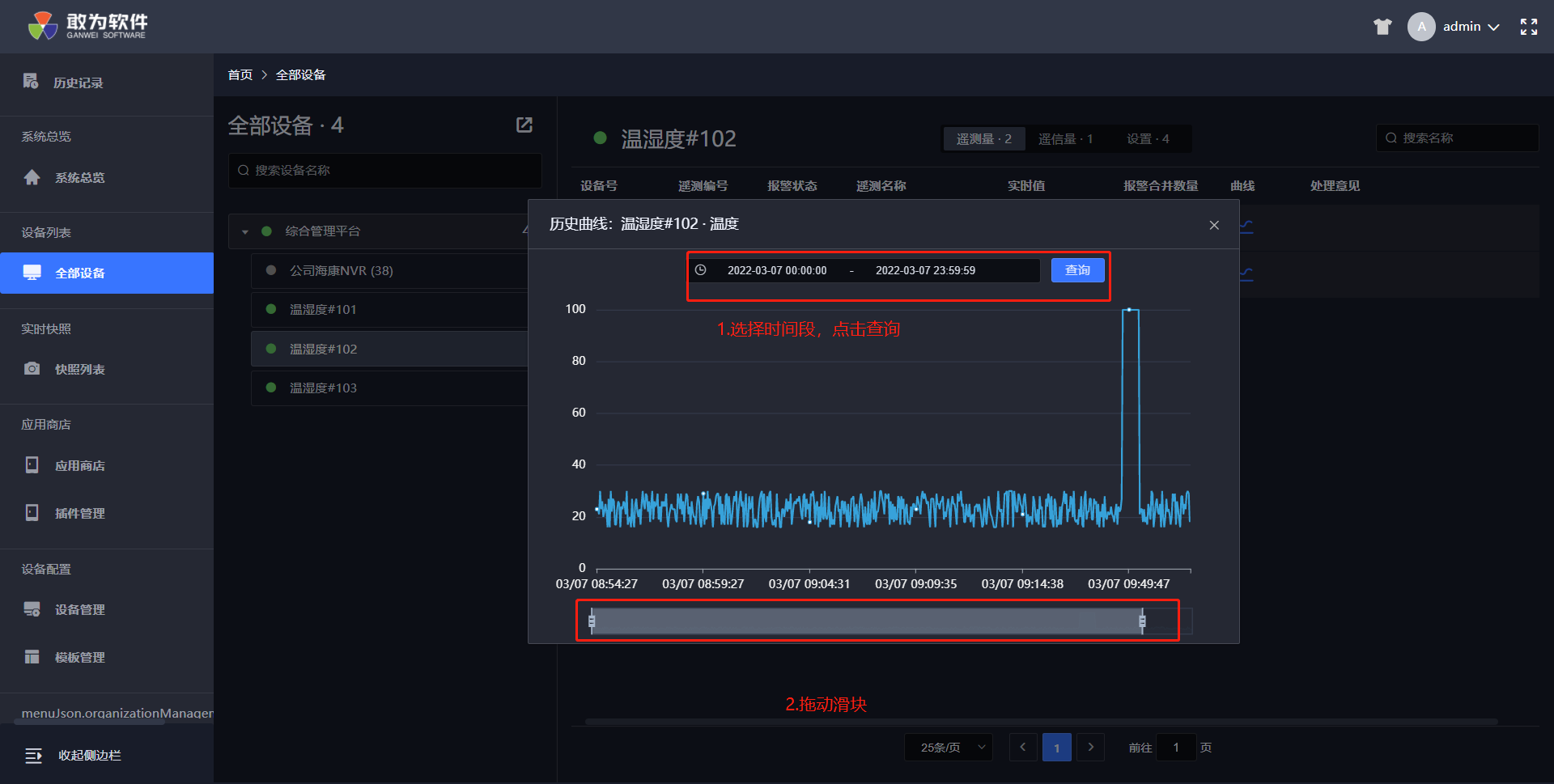The image size is (1554, 784).
Task: Click the start date 2022-03-07 00:00:00 field
Action: (777, 271)
